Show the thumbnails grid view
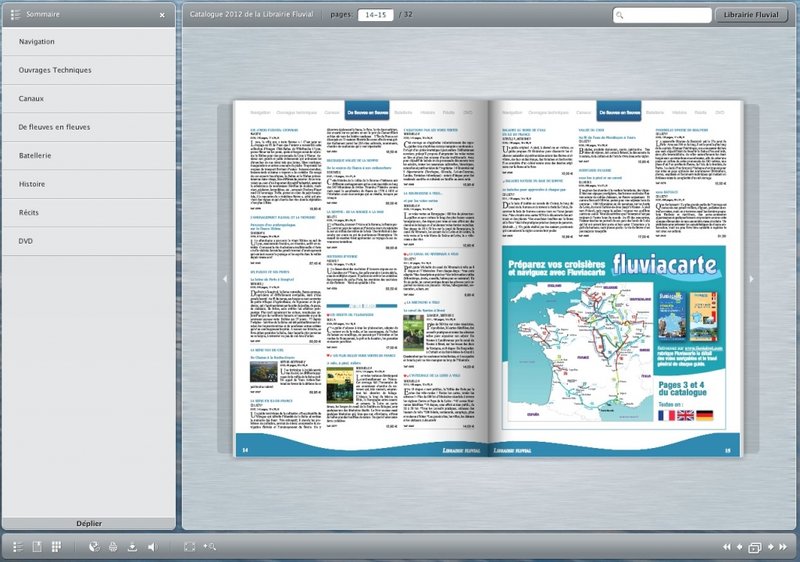The image size is (800, 562). click(56, 547)
